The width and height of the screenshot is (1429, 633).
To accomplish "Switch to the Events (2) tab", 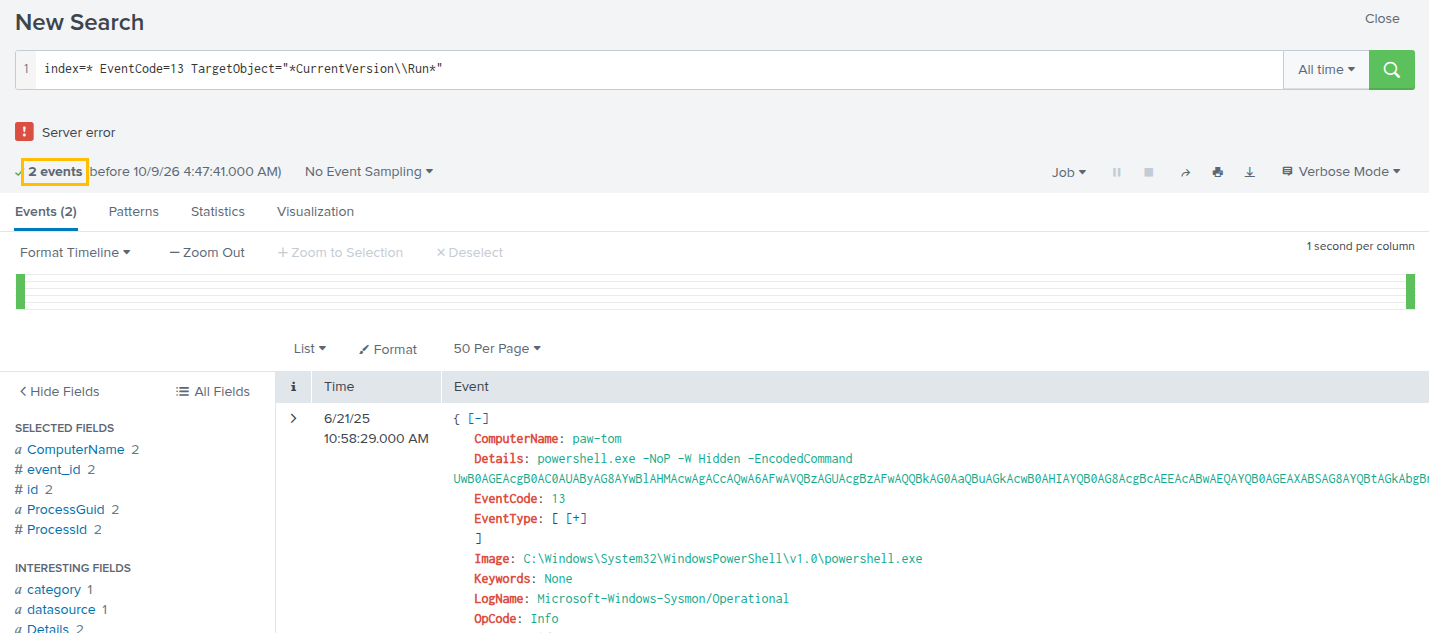I will point(46,212).
